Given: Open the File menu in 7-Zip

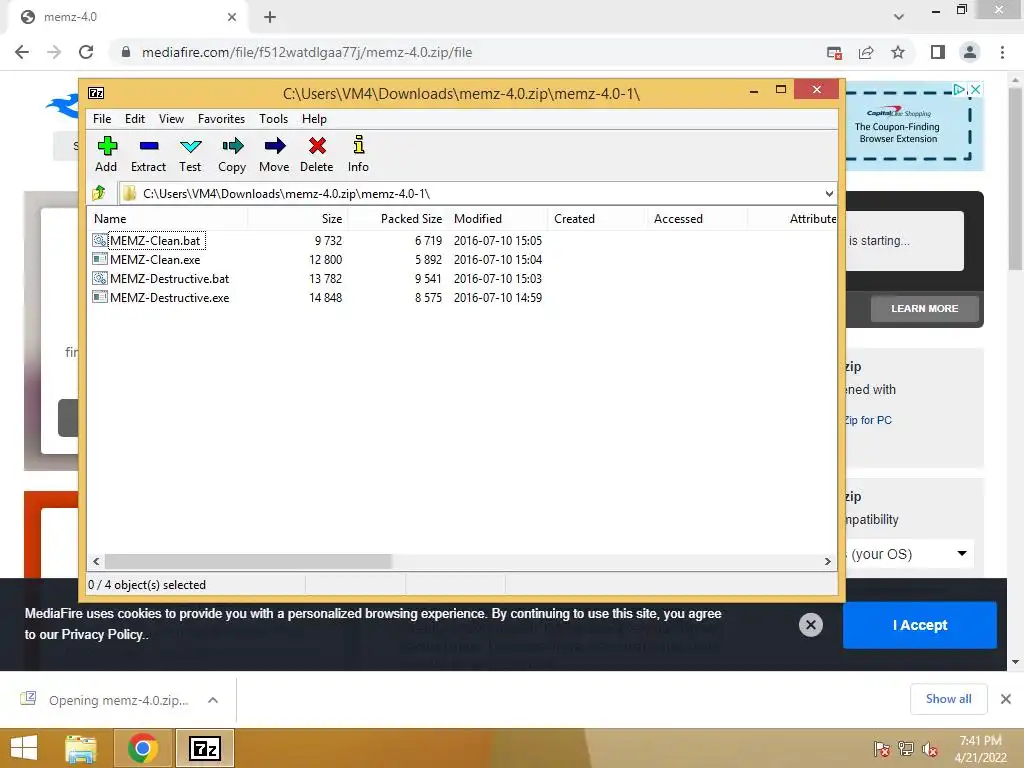Looking at the screenshot, I should coord(102,119).
